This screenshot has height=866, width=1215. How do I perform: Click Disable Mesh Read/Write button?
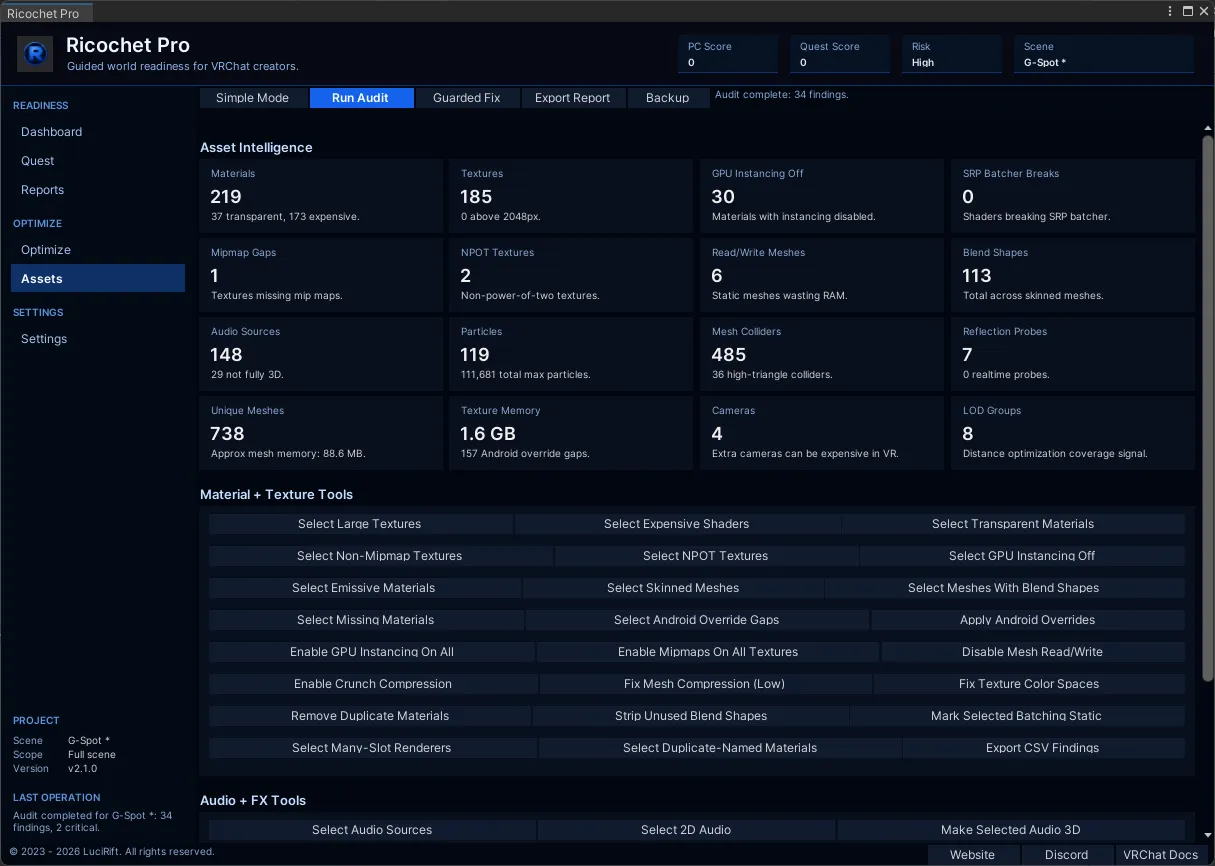click(1033, 652)
